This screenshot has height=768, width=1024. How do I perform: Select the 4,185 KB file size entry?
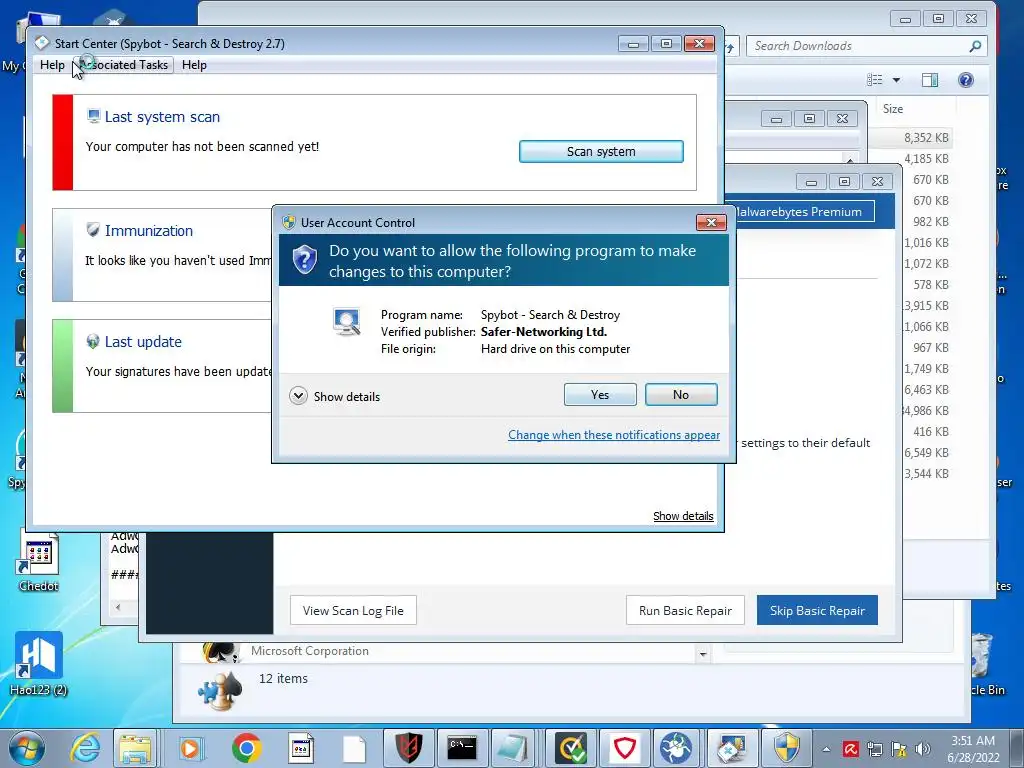926,159
